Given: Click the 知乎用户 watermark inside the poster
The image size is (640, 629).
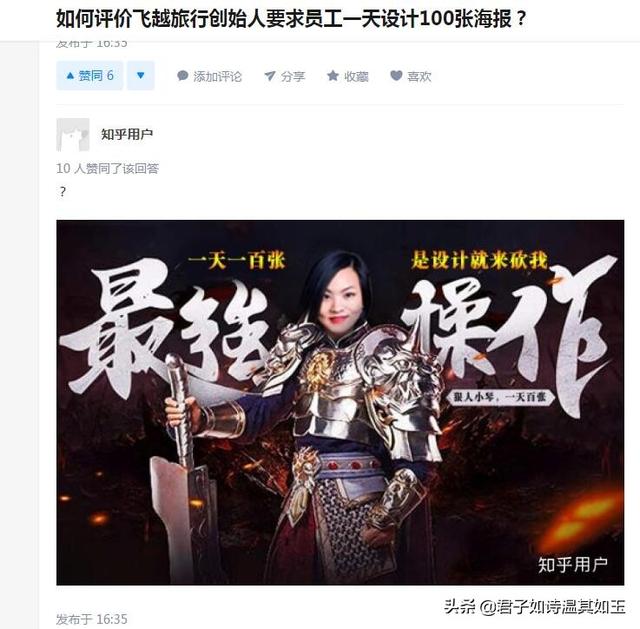Looking at the screenshot, I should click(573, 565).
